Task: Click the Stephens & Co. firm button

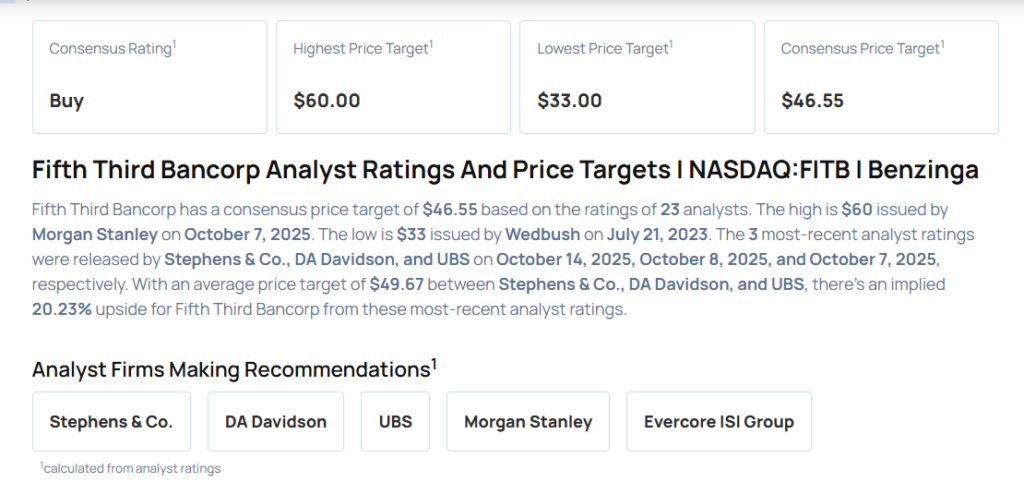Action: pos(111,421)
